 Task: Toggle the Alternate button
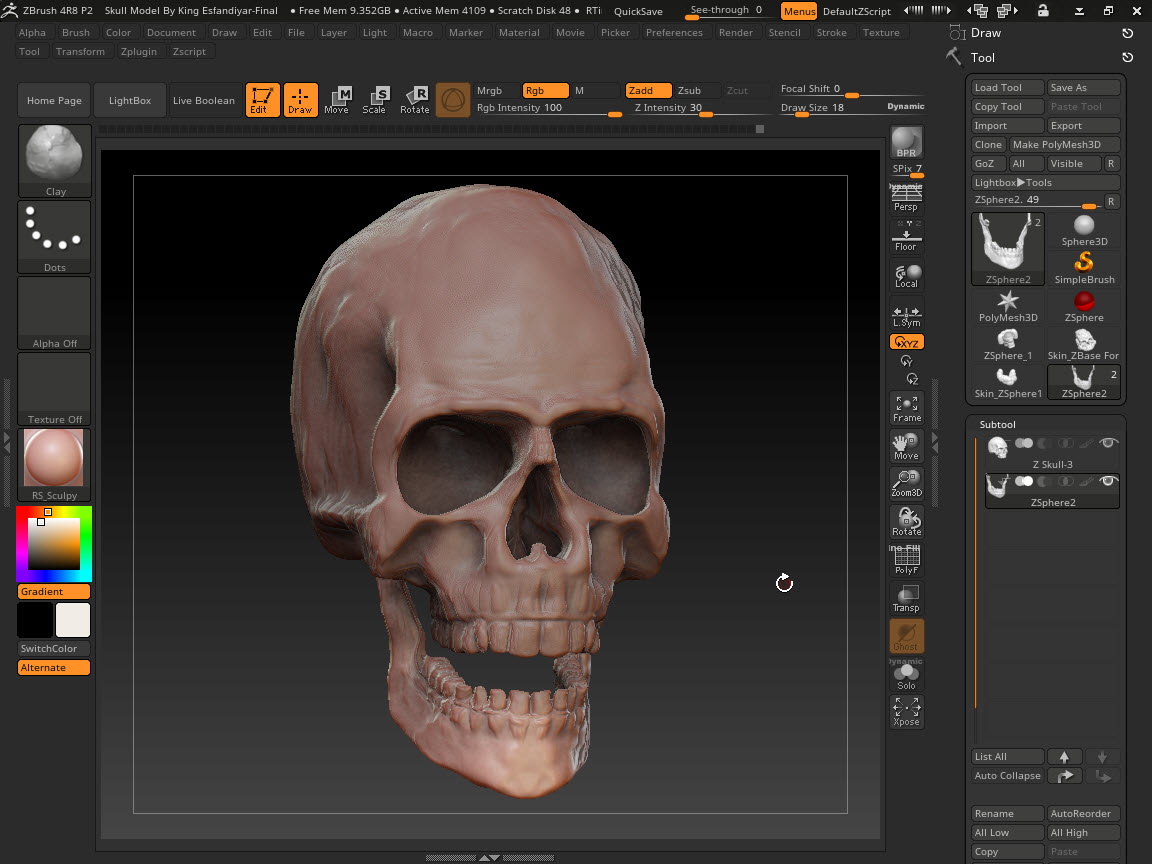pos(54,668)
